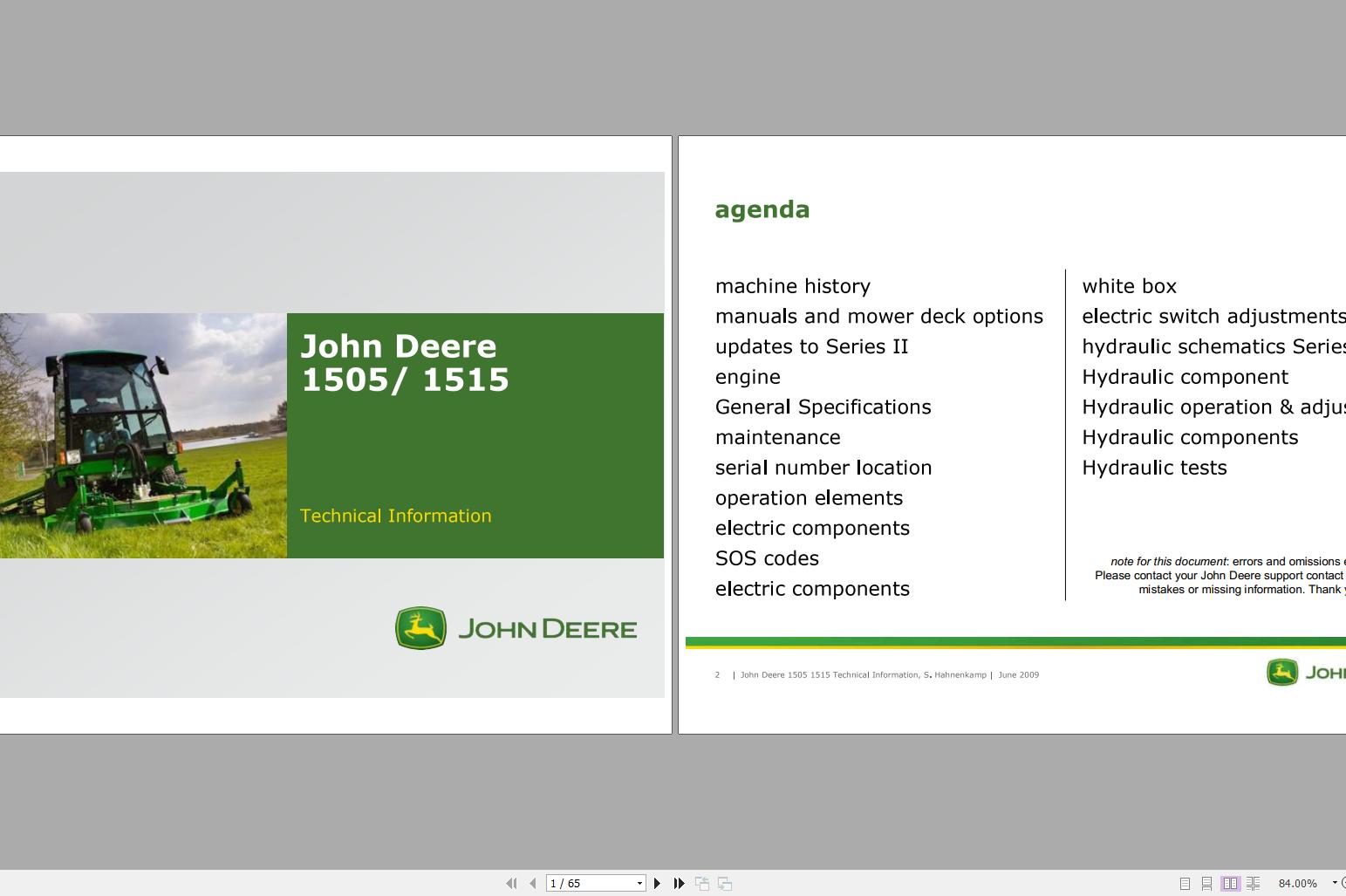Screen dimensions: 1346x896
Task: Click the page number field showing 1 / 65
Action: pyautogui.click(x=591, y=883)
